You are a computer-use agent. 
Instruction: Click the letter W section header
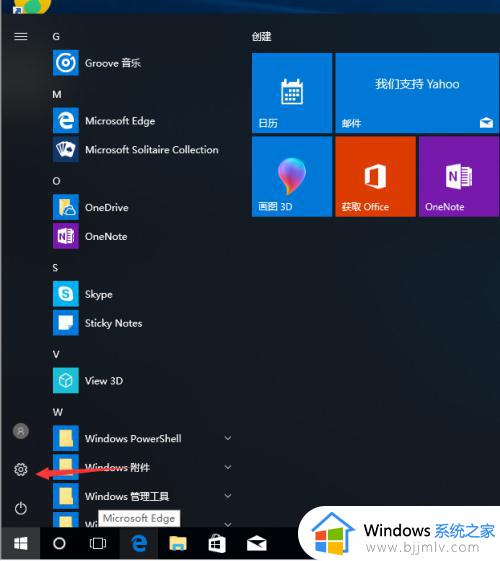pos(58,412)
